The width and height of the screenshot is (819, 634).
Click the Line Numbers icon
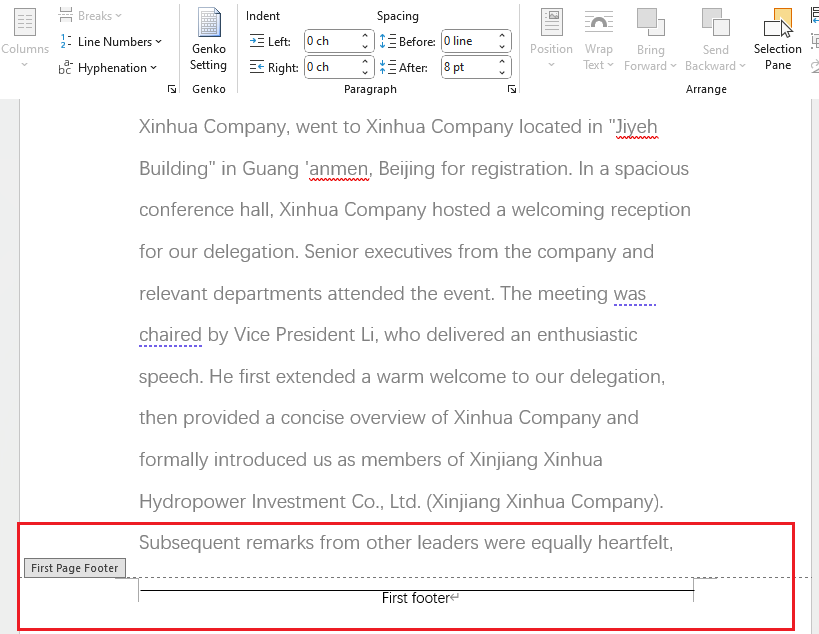[x=65, y=41]
